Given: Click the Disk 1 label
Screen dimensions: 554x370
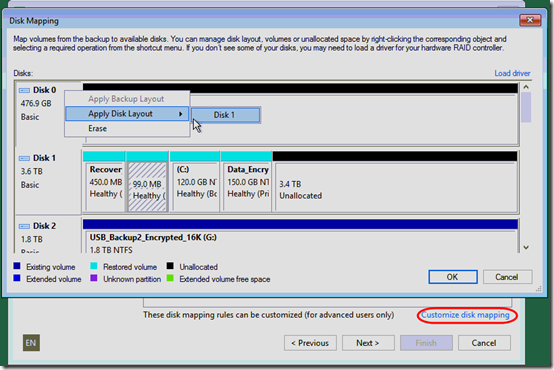Looking at the screenshot, I should click(45, 158).
